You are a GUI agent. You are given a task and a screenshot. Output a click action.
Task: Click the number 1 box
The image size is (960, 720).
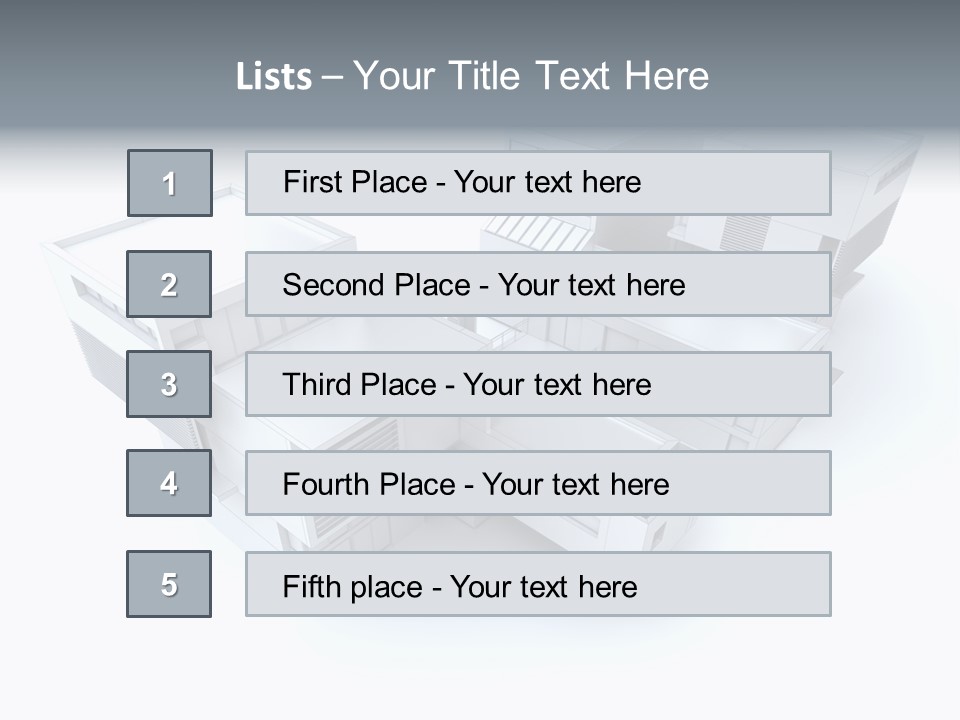click(x=169, y=183)
